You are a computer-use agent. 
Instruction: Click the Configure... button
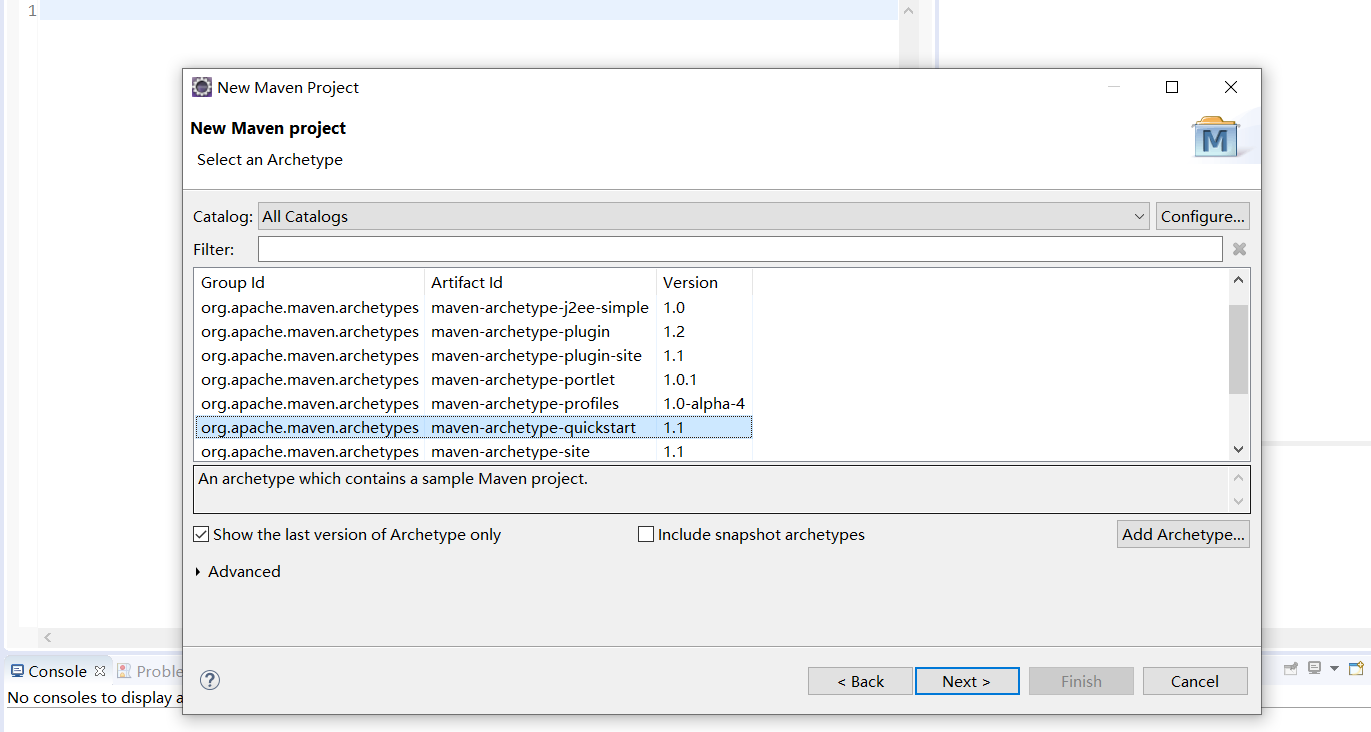coord(1203,216)
